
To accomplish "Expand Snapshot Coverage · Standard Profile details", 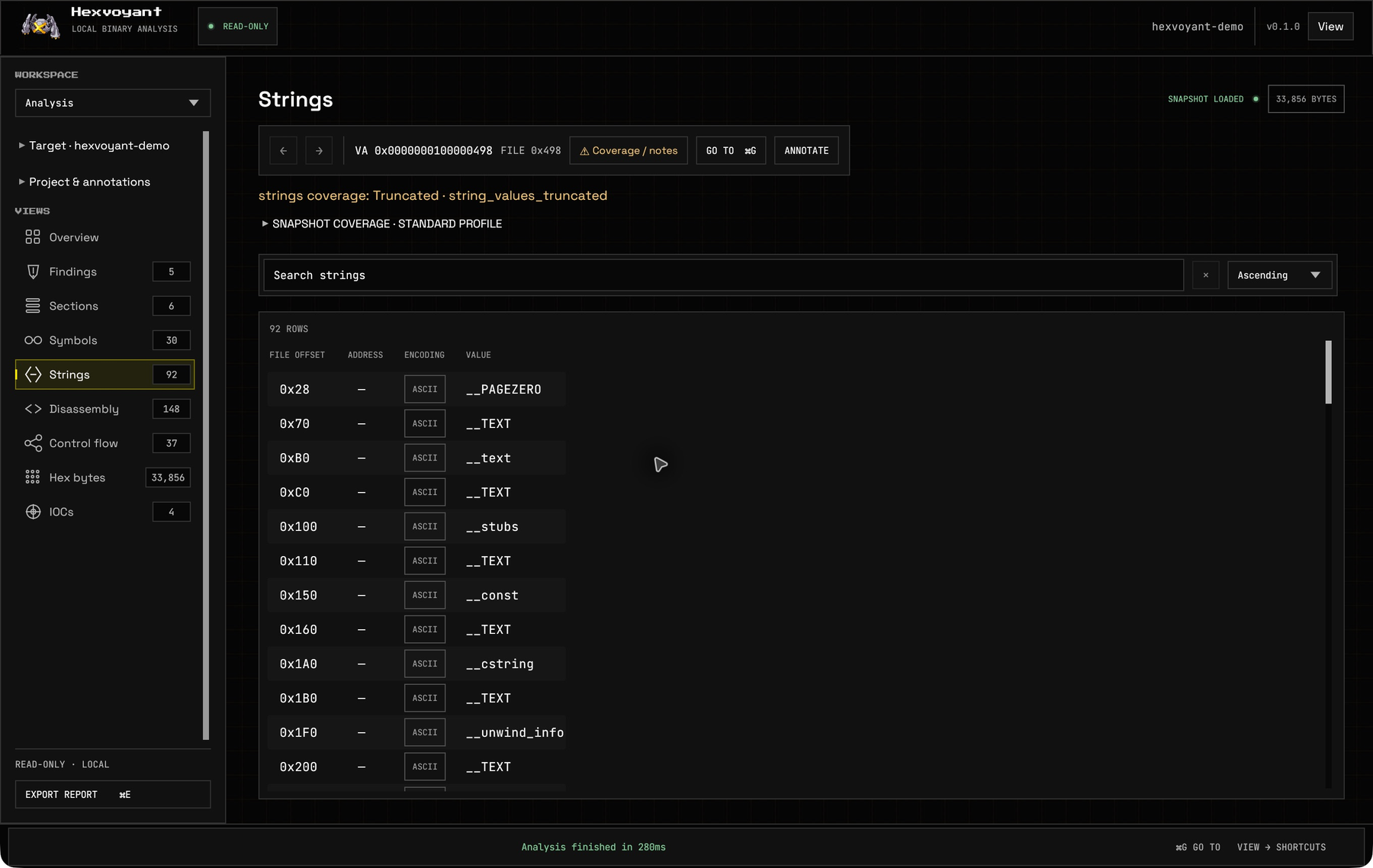I will (x=382, y=223).
